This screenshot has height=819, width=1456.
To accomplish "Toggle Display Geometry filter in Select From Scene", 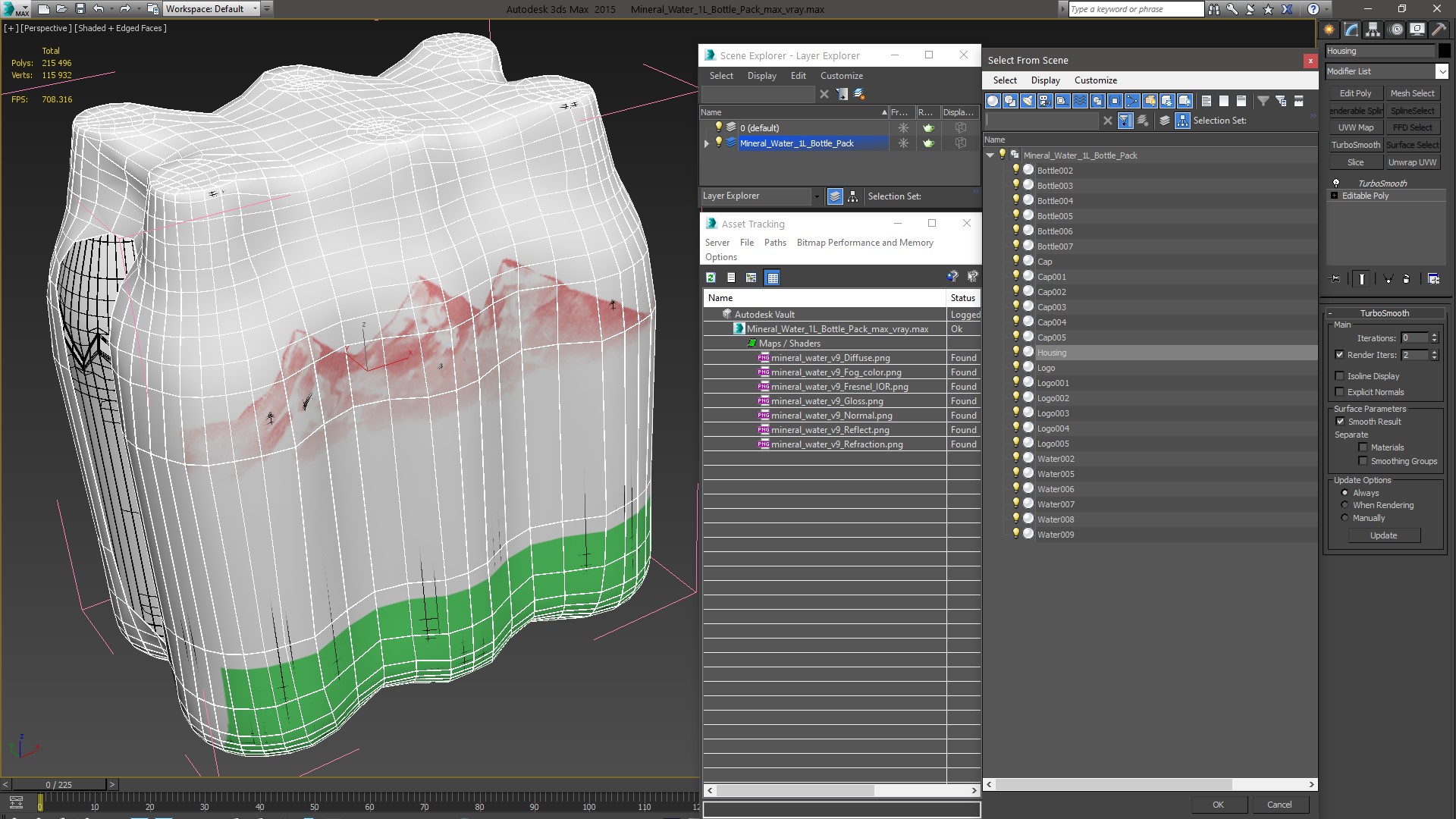I will tap(993, 101).
